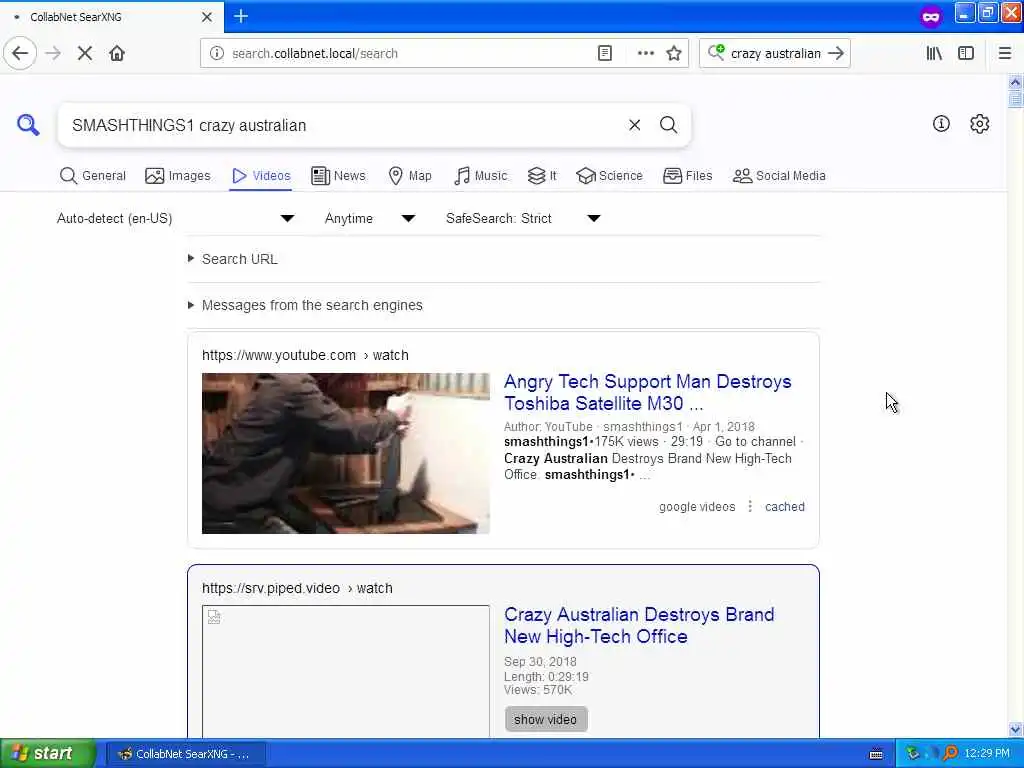This screenshot has width=1024, height=768.
Task: Switch to the Science category tab
Action: [x=609, y=176]
